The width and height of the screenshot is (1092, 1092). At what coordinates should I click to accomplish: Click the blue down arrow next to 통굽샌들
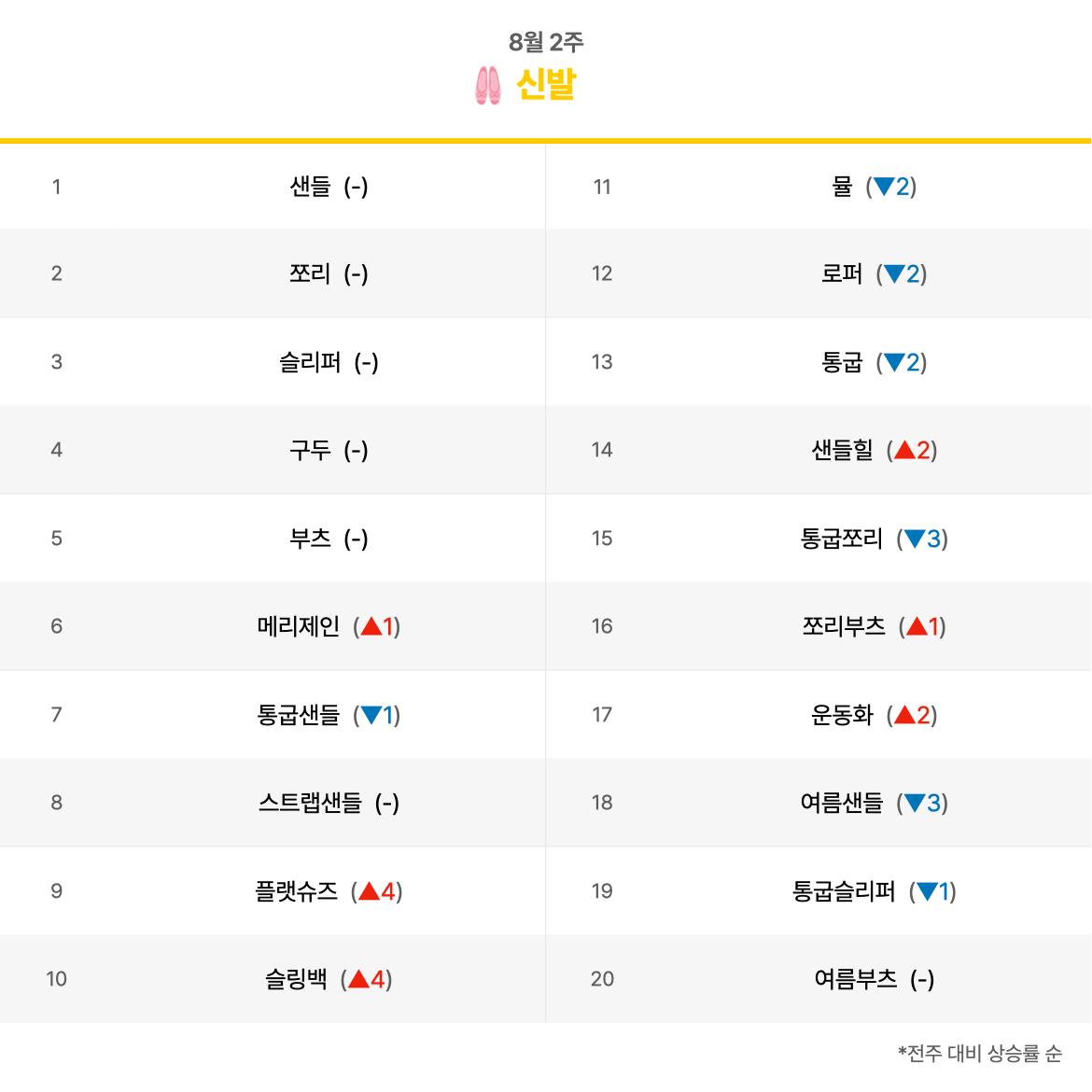point(371,715)
